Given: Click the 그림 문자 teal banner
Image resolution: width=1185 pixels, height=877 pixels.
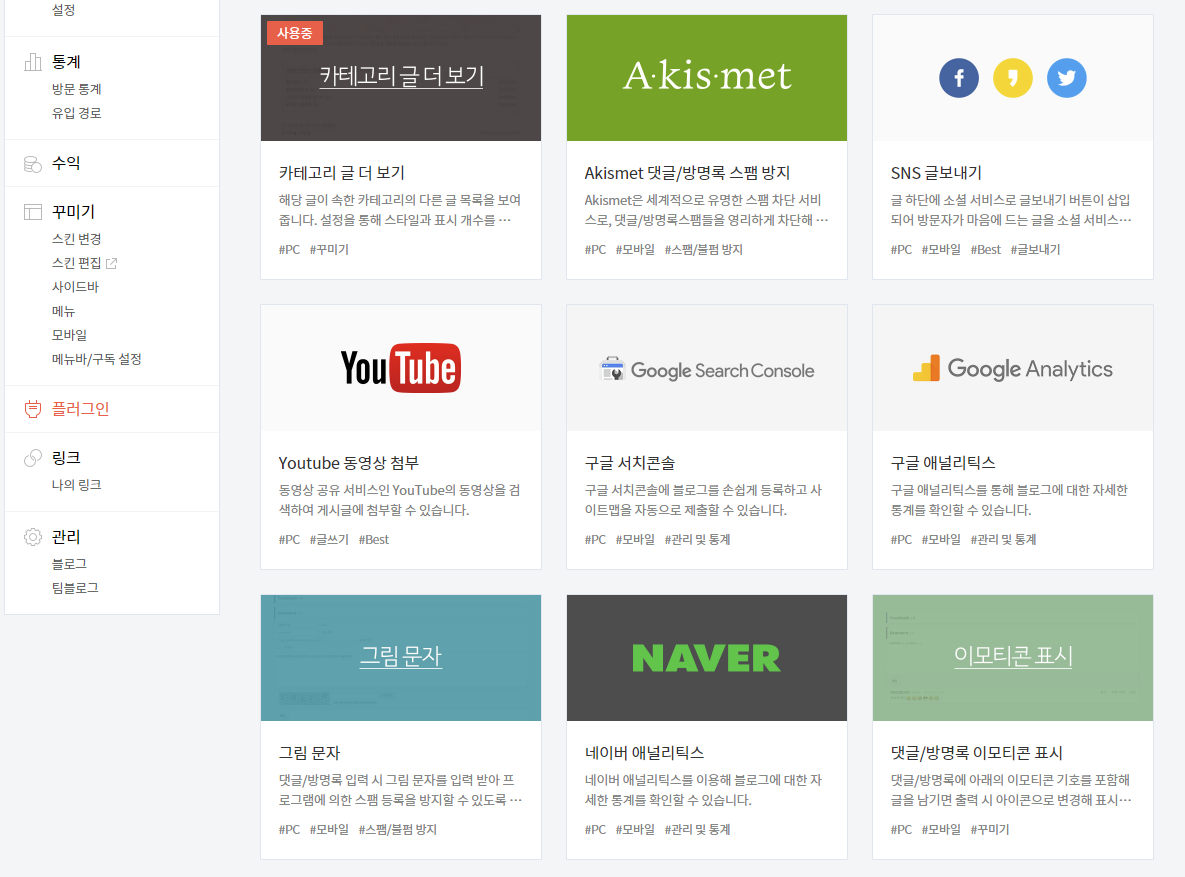Looking at the screenshot, I should click(x=401, y=658).
